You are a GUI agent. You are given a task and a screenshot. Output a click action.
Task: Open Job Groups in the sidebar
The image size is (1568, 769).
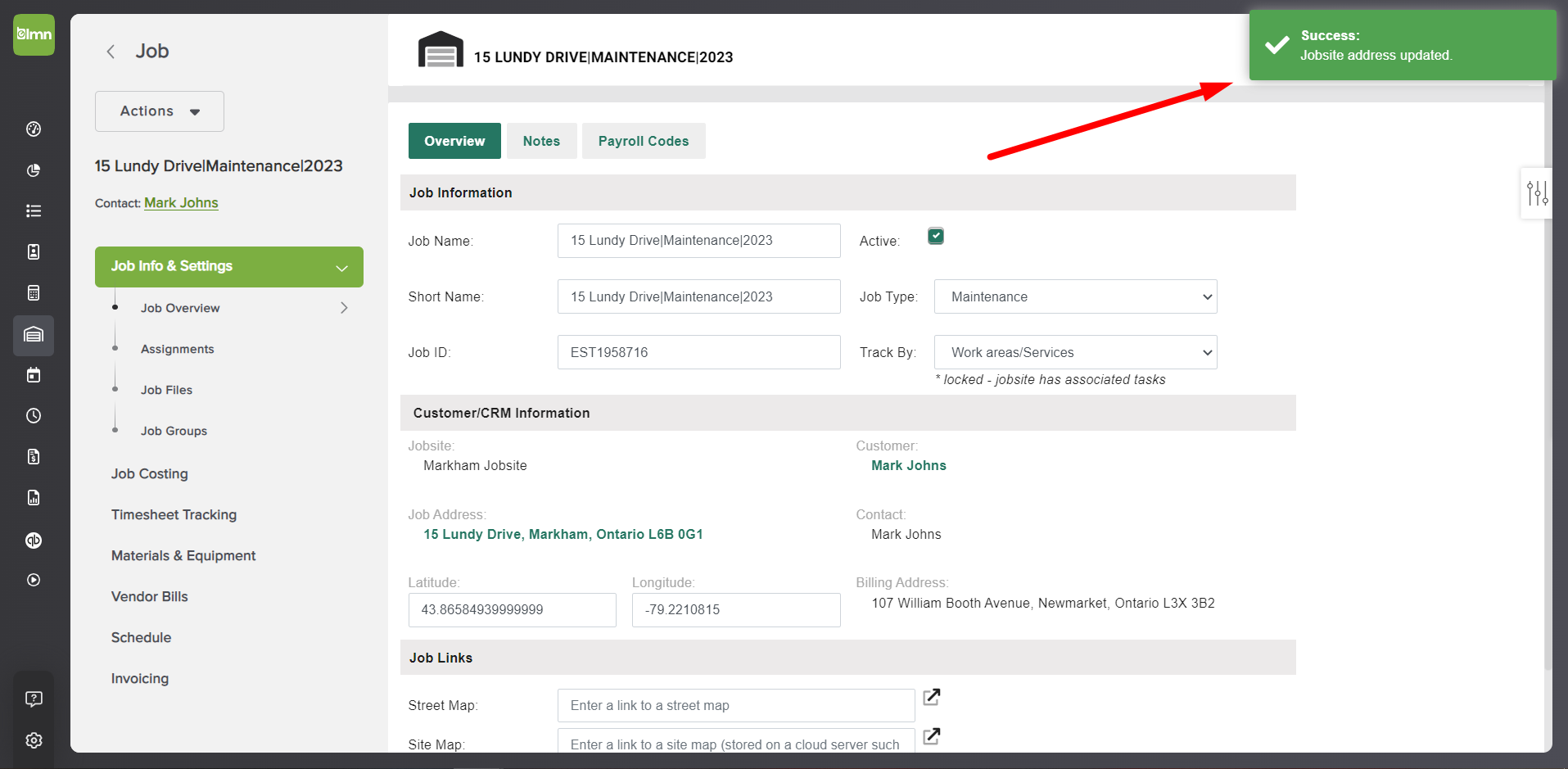174,431
